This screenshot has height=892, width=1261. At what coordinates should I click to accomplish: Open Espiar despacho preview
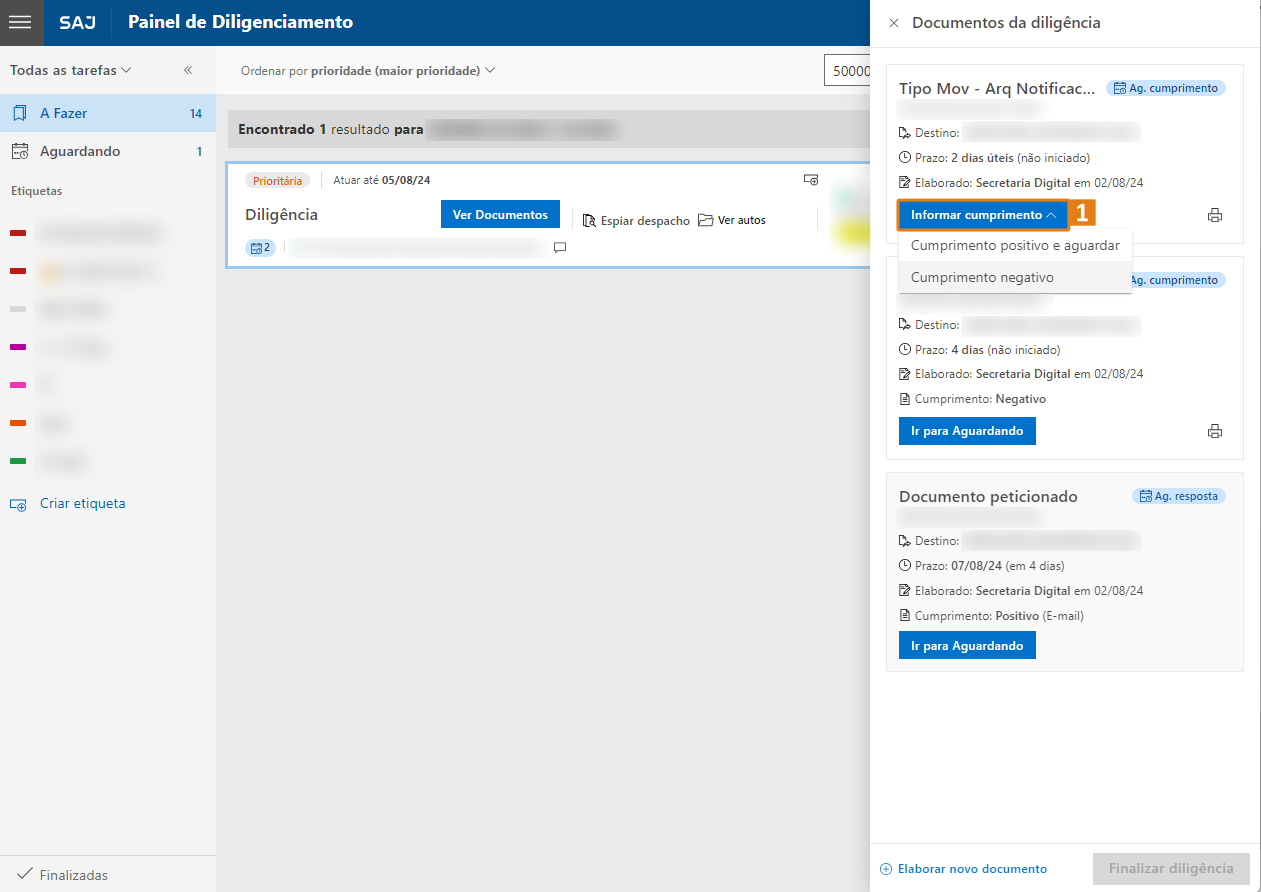tap(636, 220)
